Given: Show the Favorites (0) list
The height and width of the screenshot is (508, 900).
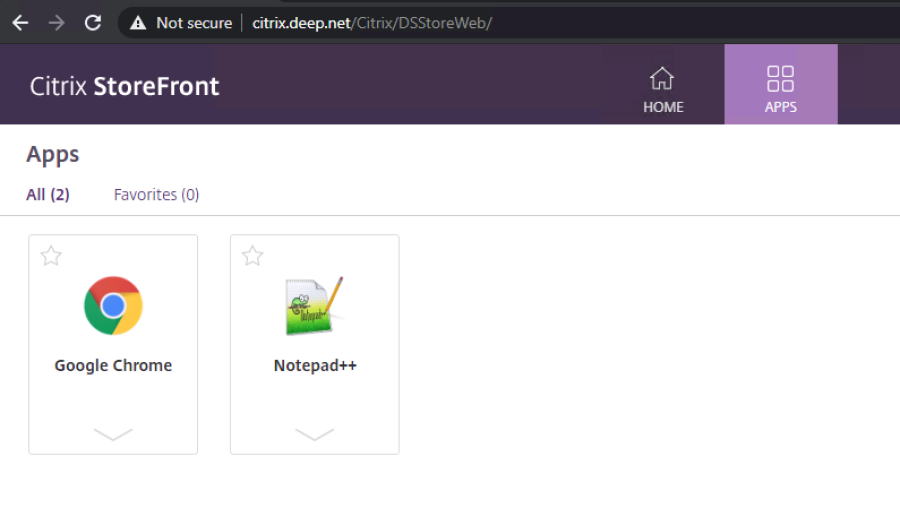Looking at the screenshot, I should [156, 195].
